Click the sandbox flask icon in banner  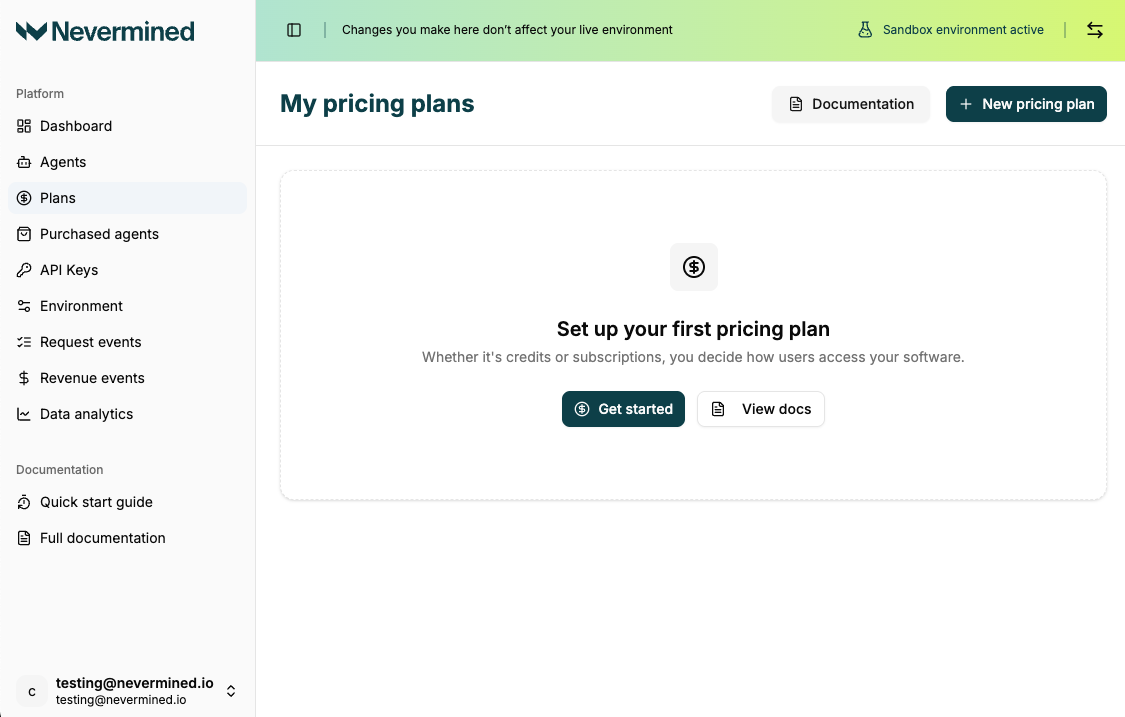tap(864, 29)
